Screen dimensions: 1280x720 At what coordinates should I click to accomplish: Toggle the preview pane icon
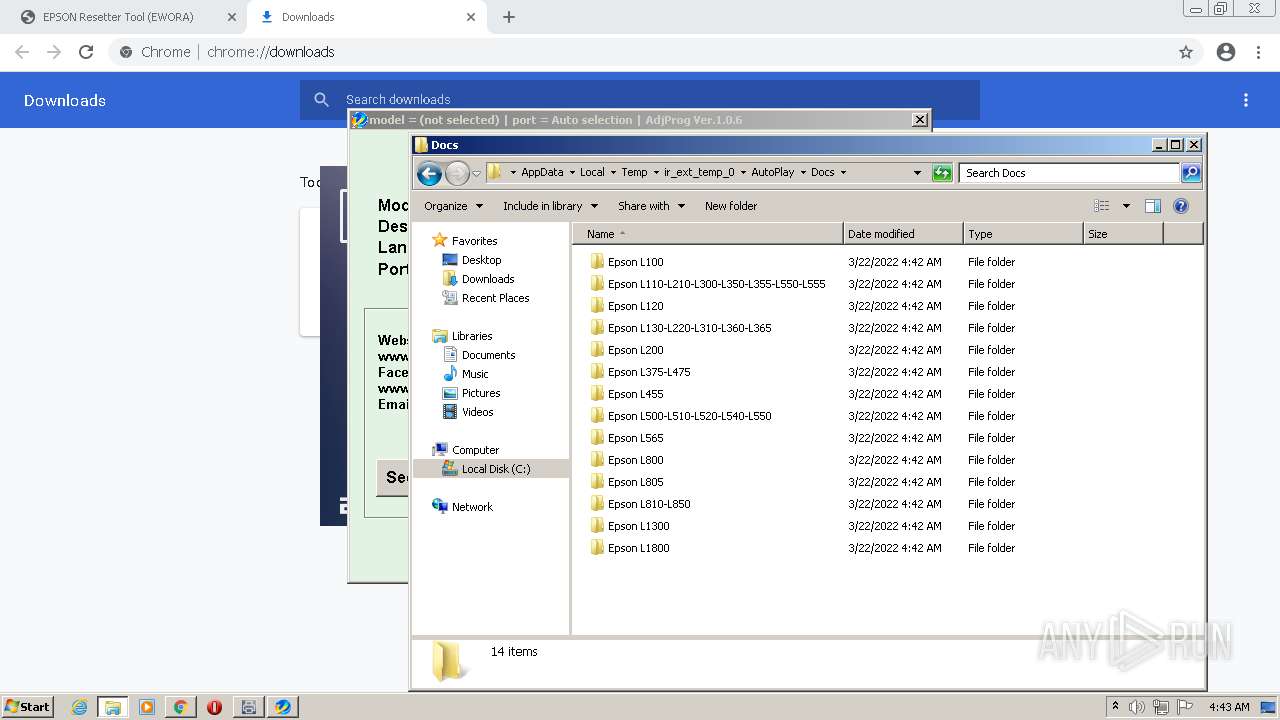pos(1152,206)
